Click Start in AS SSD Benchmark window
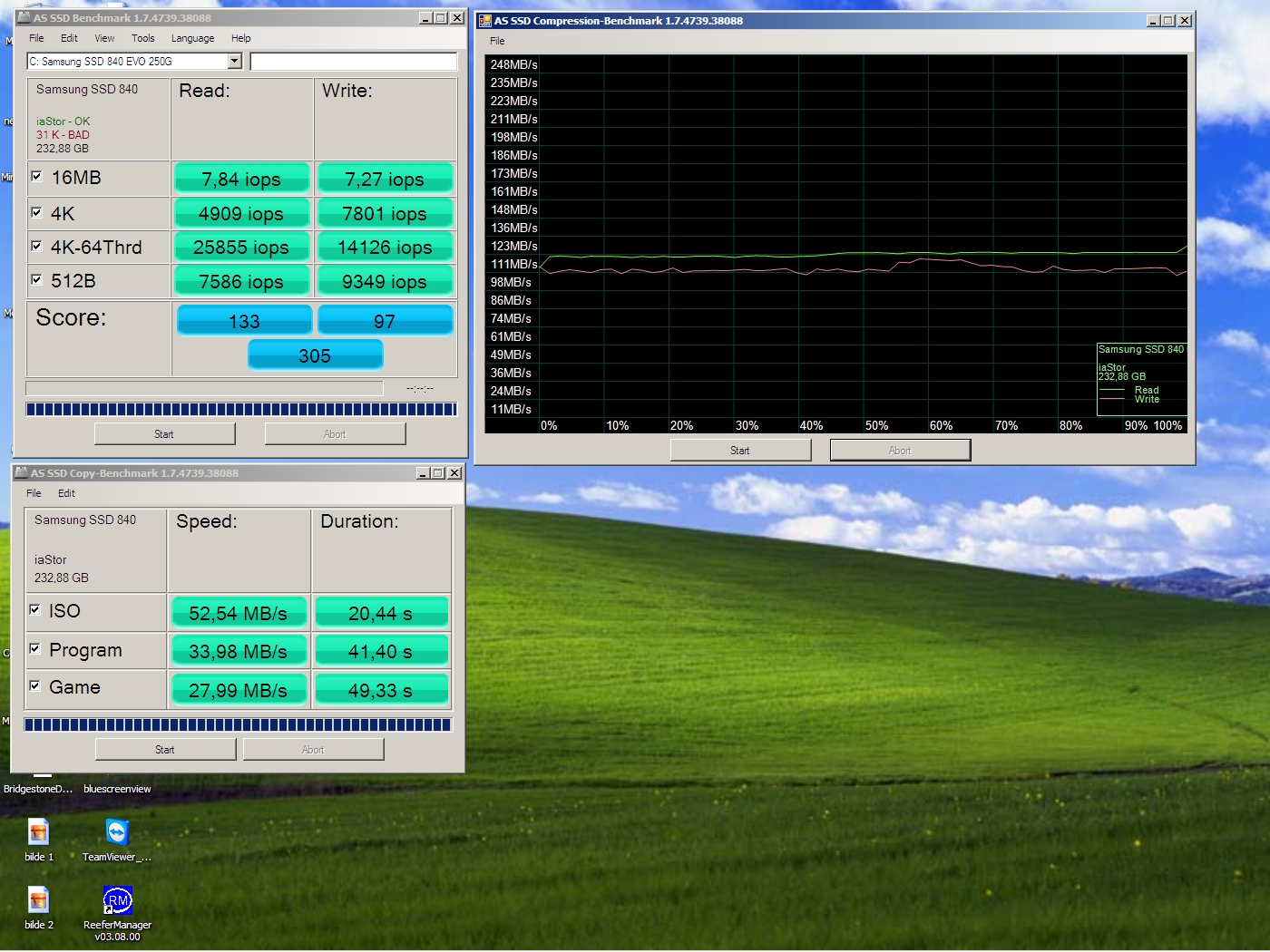 [164, 434]
